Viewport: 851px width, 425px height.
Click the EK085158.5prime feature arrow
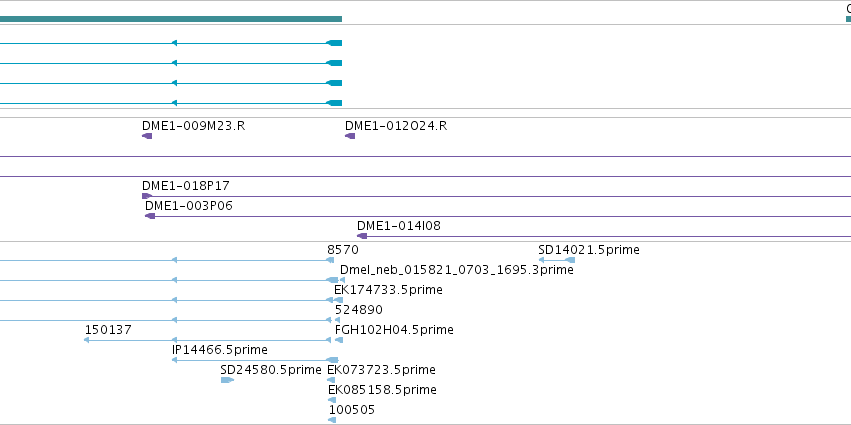coord(332,400)
